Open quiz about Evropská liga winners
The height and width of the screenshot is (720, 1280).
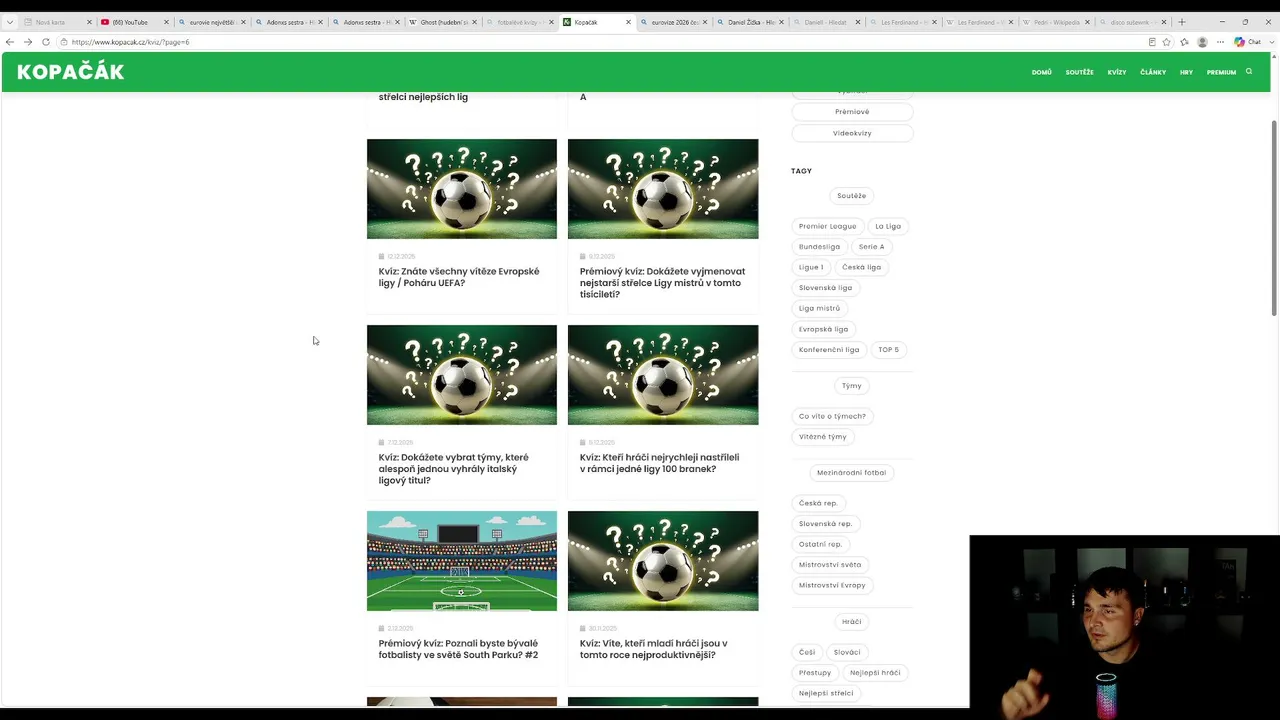(x=458, y=277)
